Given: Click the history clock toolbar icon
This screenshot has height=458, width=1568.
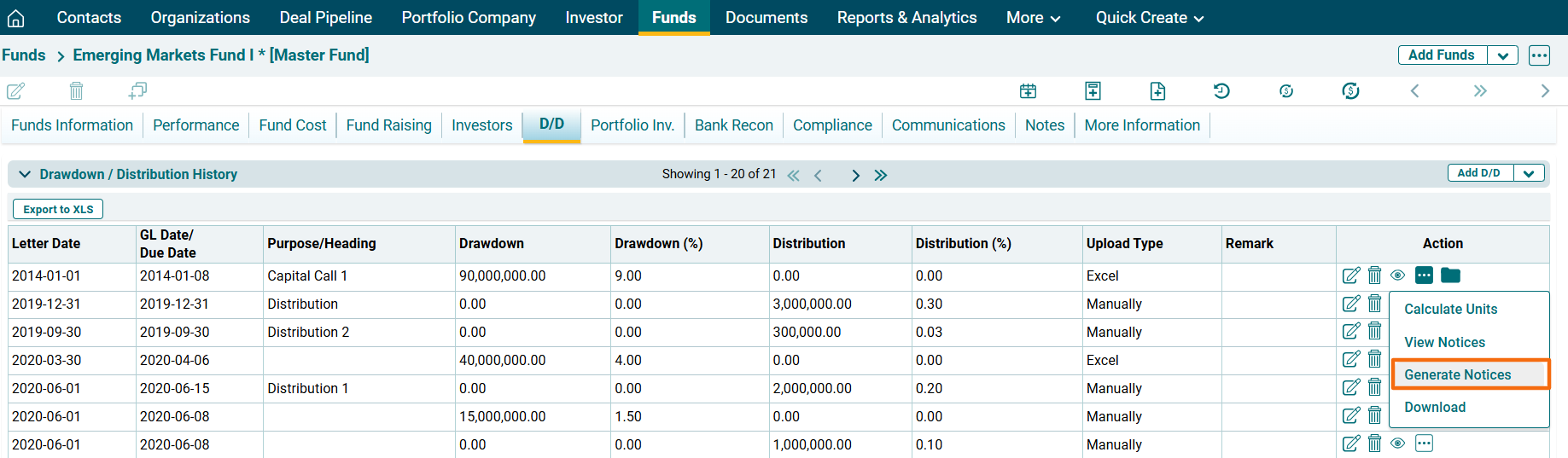Looking at the screenshot, I should pos(1221,91).
